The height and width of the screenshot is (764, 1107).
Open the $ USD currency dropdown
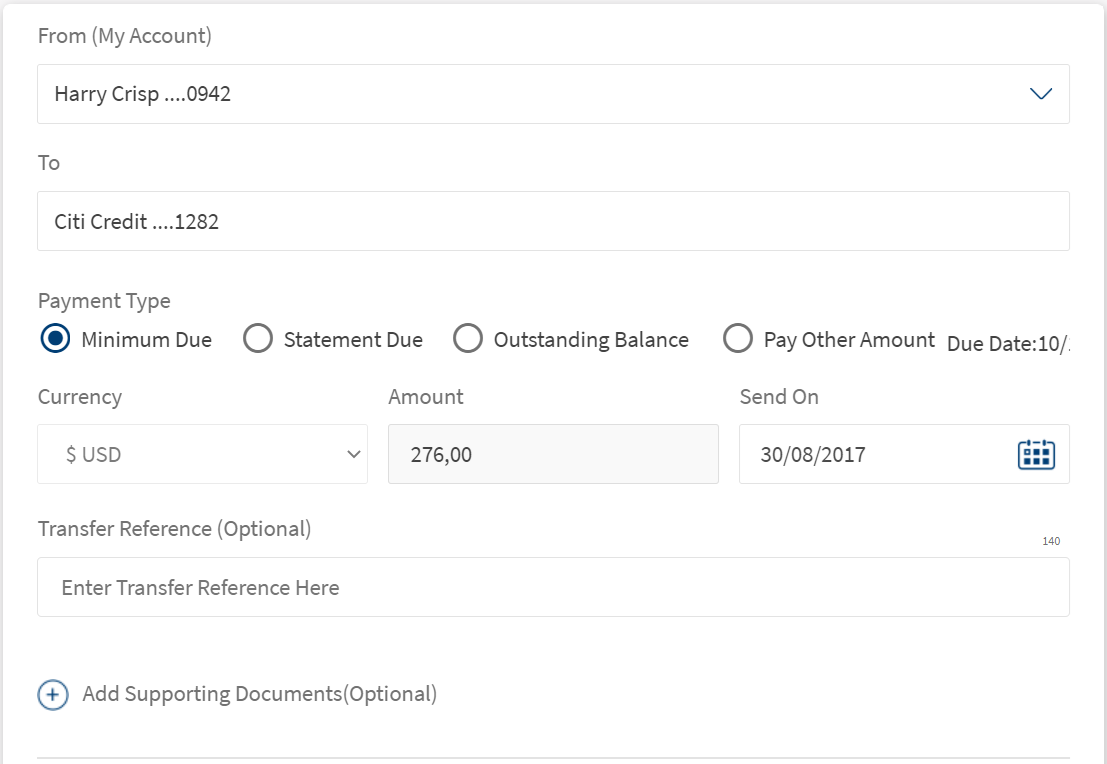coord(202,454)
